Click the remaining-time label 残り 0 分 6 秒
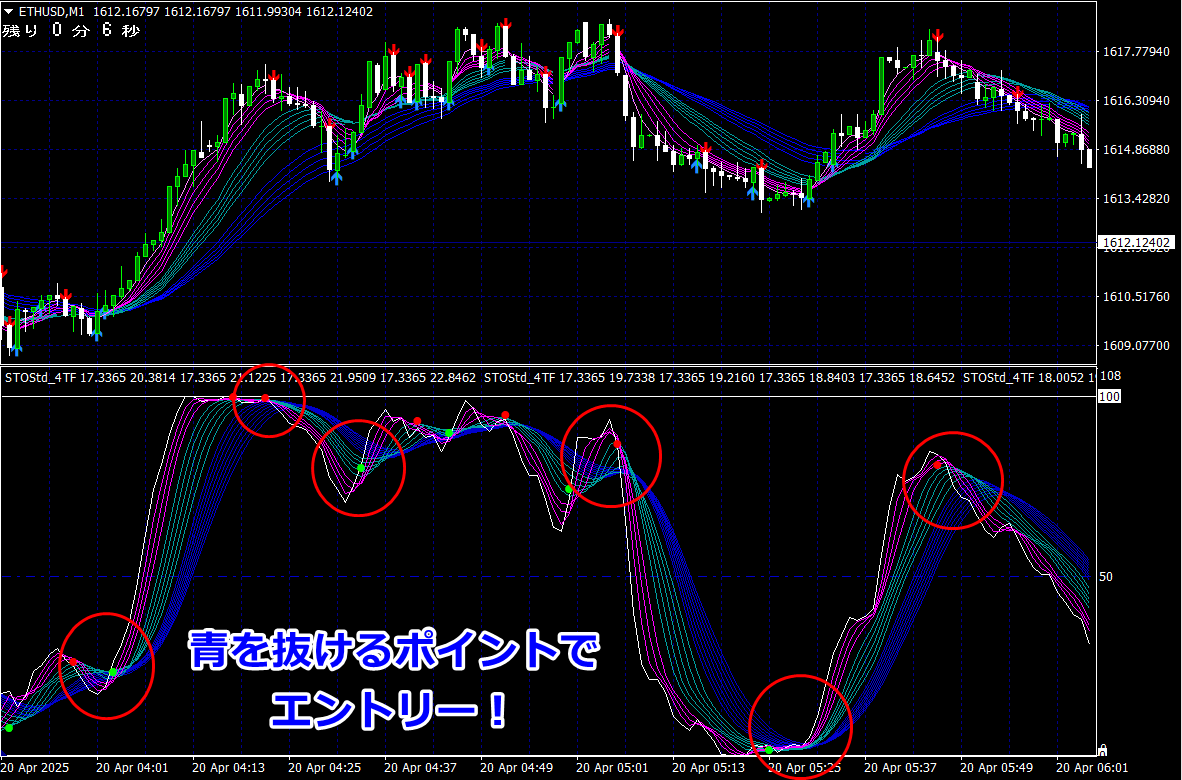The height and width of the screenshot is (780, 1182). point(71,31)
